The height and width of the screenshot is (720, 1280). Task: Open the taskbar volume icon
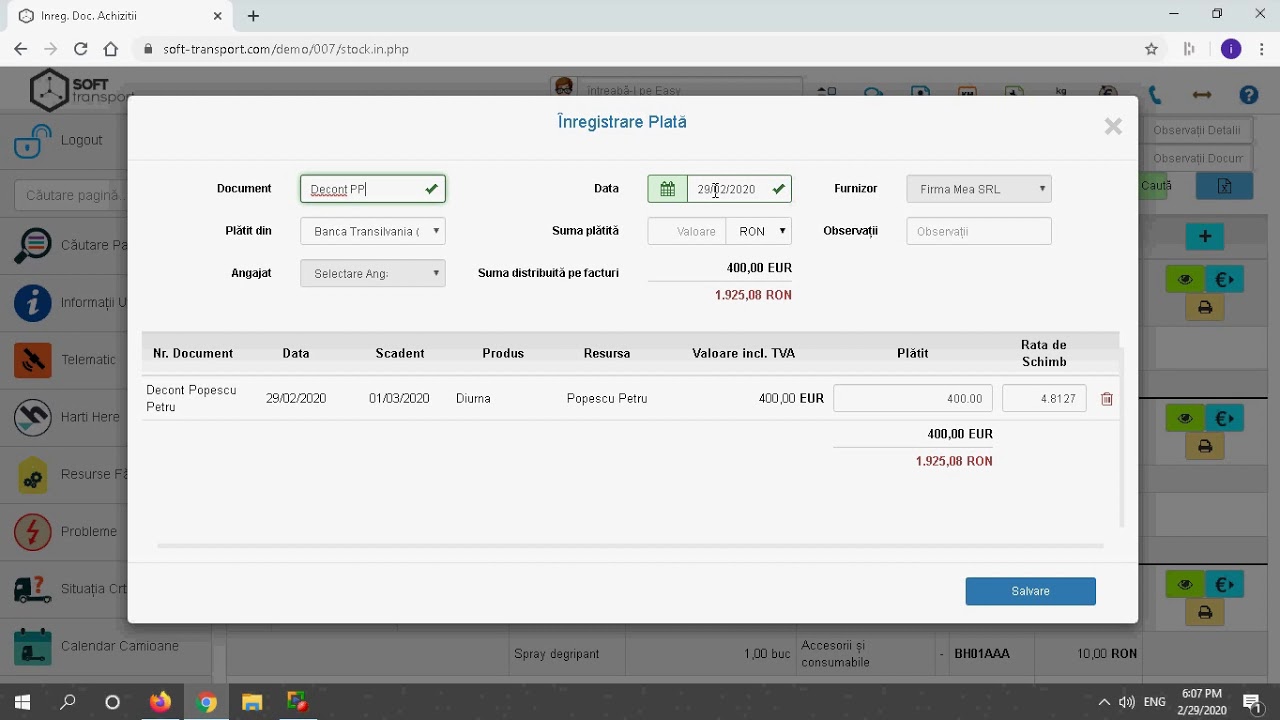tap(1127, 702)
